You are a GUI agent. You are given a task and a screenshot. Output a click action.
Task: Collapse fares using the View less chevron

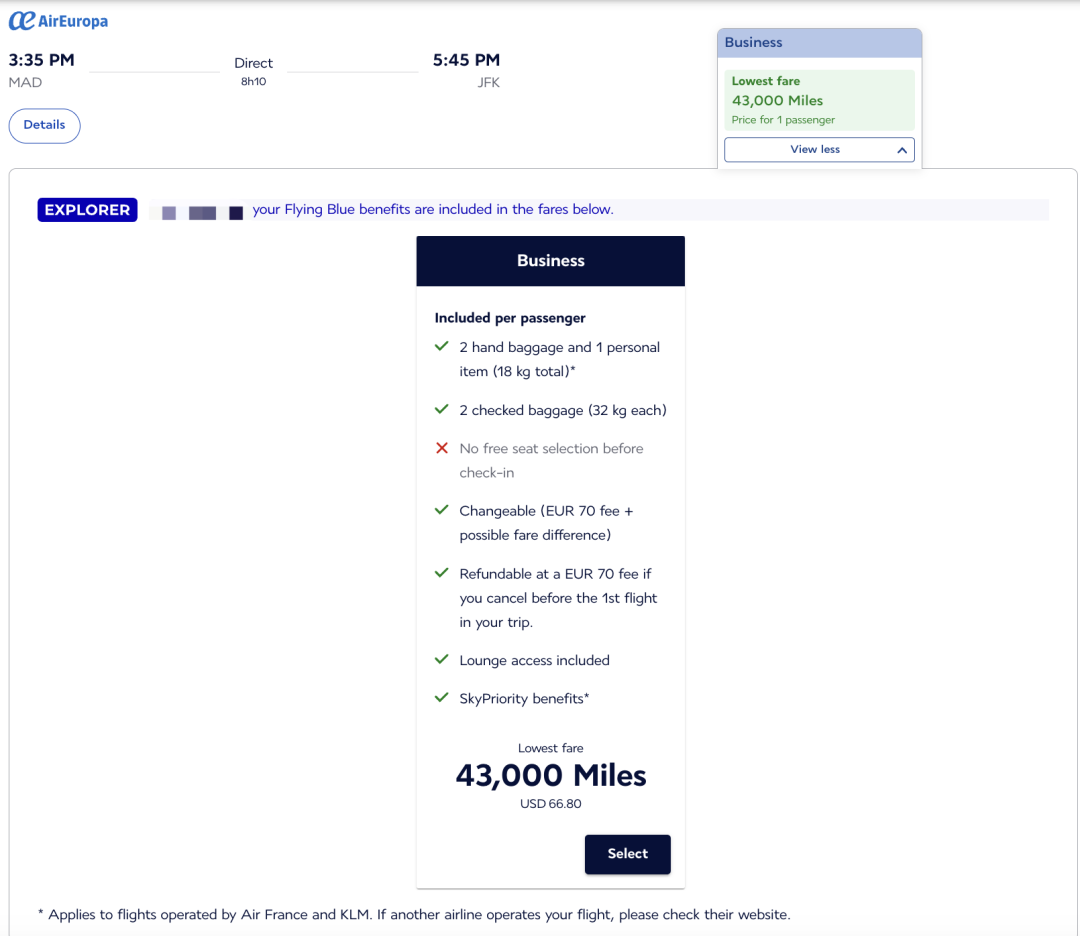tap(901, 150)
